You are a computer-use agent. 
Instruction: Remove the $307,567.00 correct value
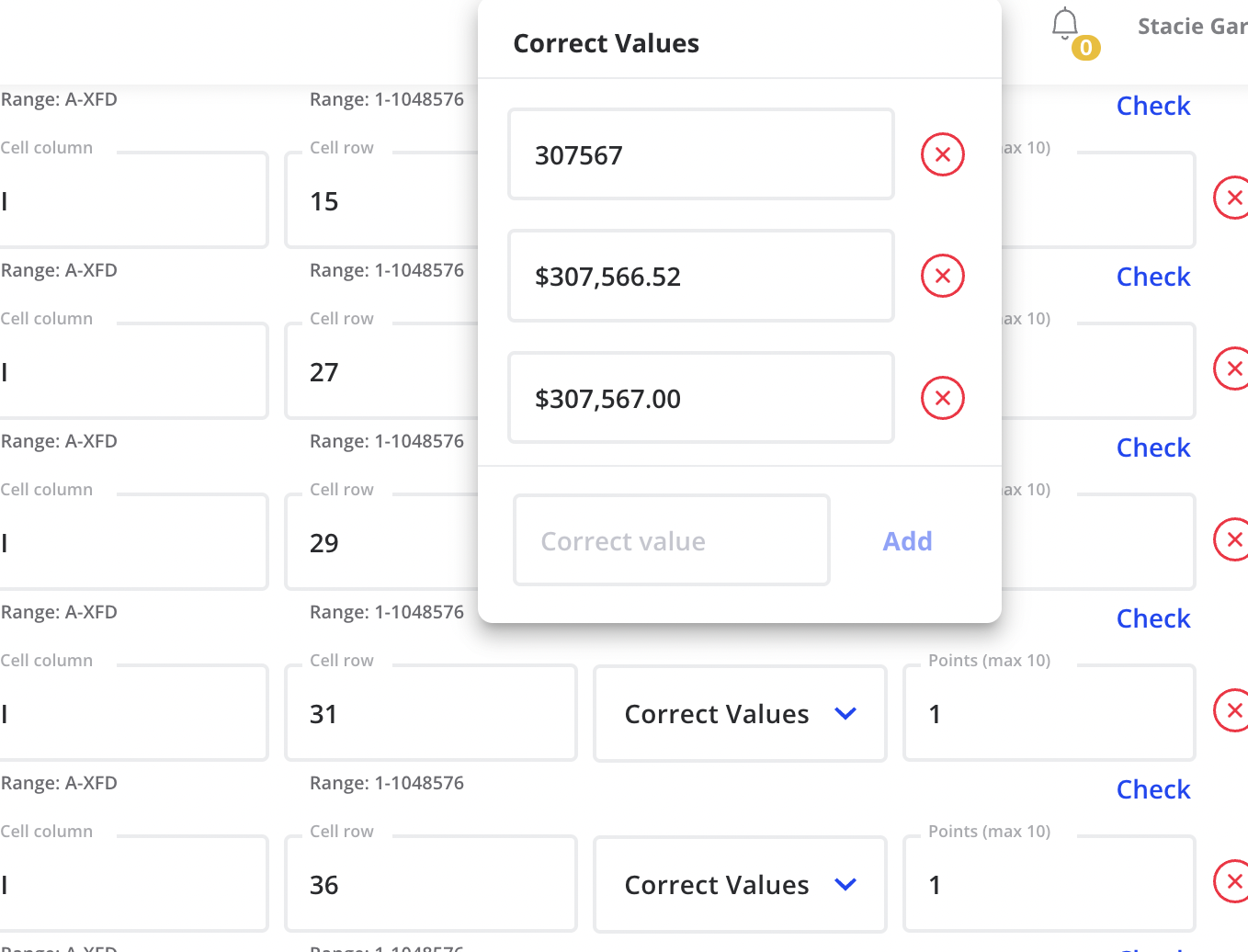click(942, 398)
